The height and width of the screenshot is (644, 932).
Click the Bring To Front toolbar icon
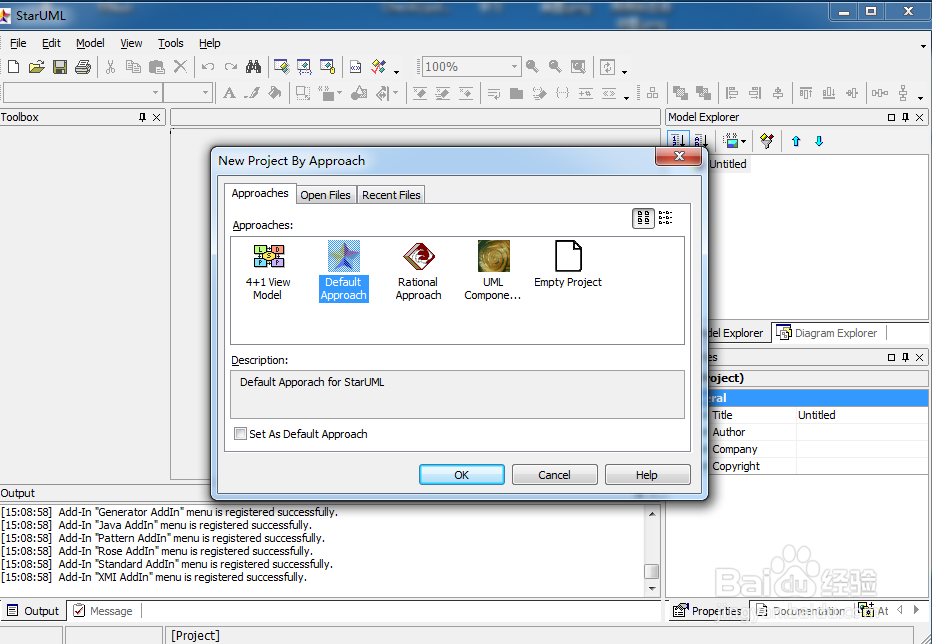point(681,93)
